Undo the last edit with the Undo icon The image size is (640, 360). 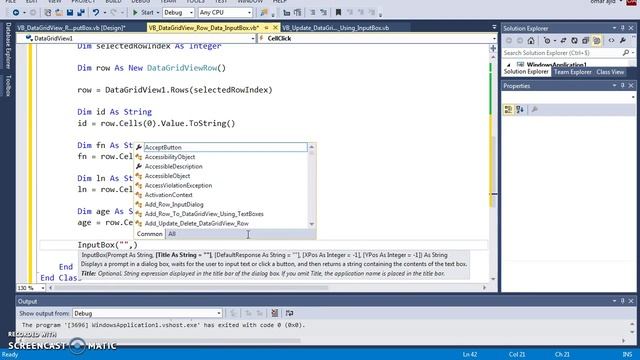point(96,13)
